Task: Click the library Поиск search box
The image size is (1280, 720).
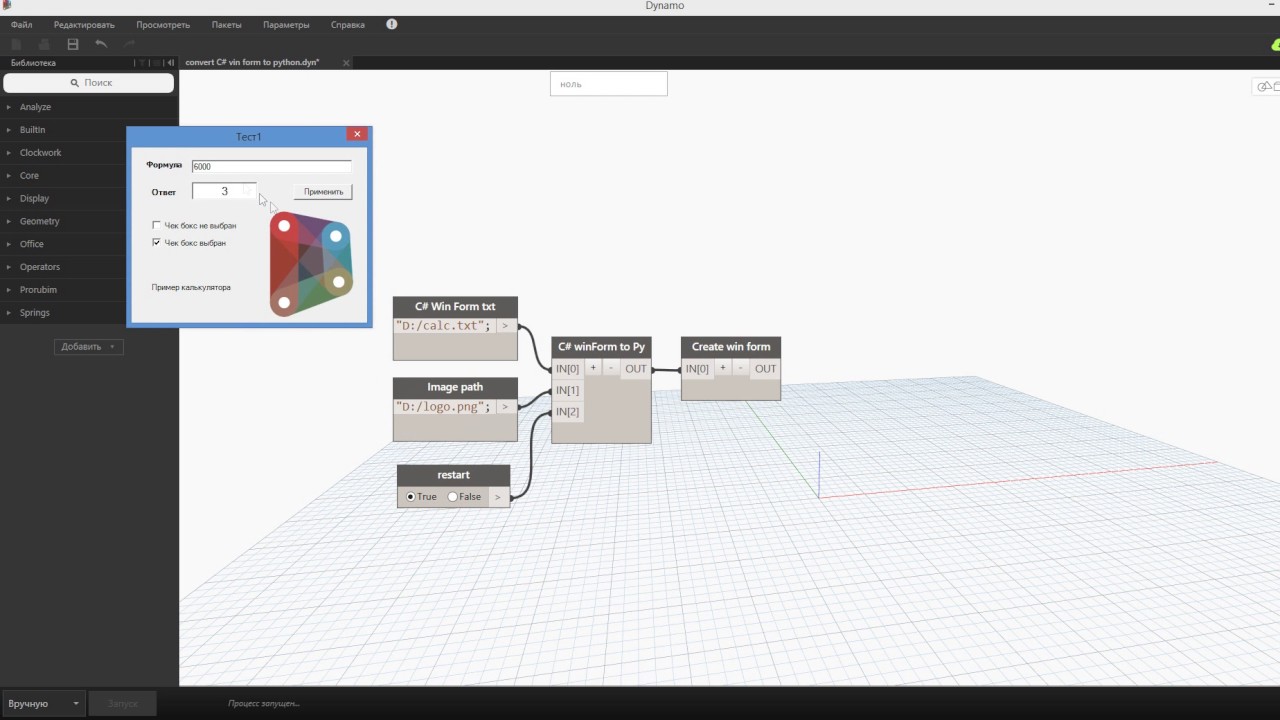Action: click(89, 83)
